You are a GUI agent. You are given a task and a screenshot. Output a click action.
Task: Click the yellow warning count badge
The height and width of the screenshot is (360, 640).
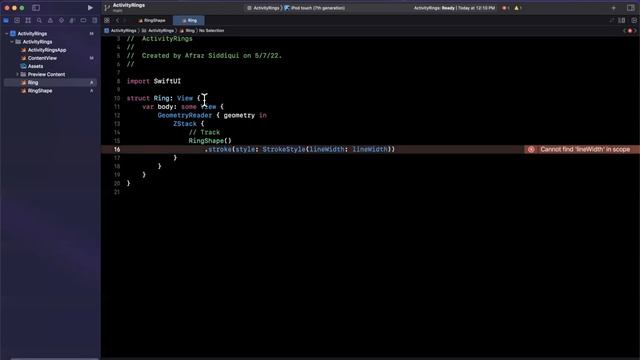(518, 8)
